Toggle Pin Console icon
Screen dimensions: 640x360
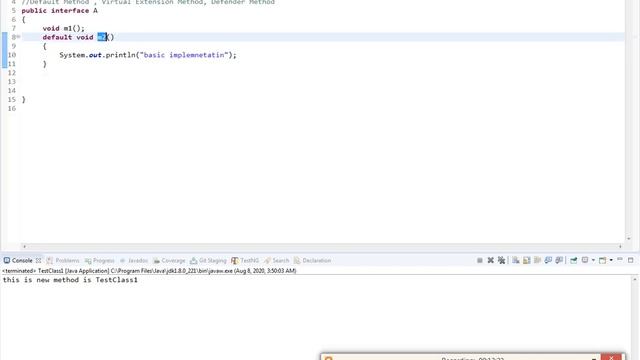point(573,260)
